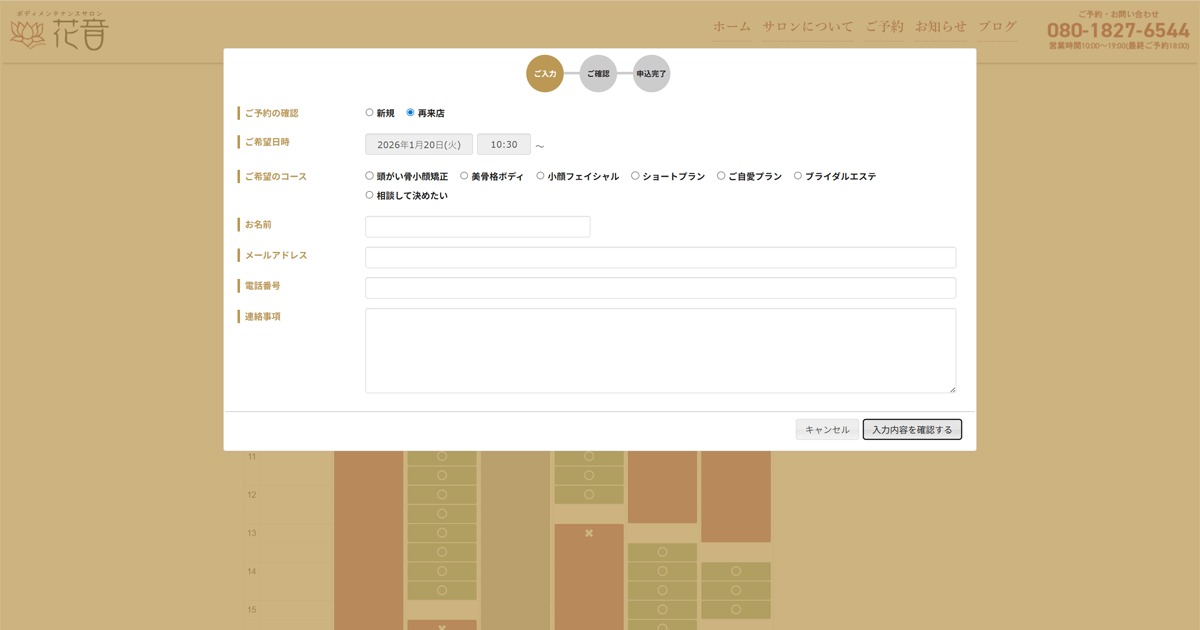This screenshot has height=630, width=1200.
Task: Select the 再来店 radio button
Action: [x=410, y=113]
